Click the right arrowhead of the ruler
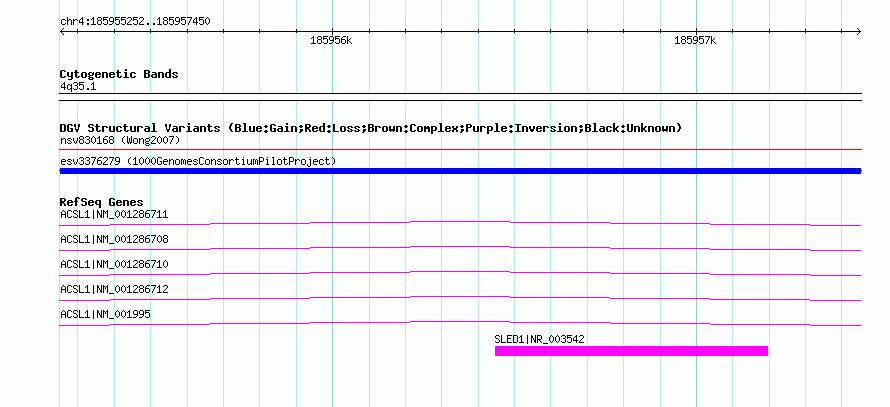The width and height of the screenshot is (890, 407). (x=859, y=32)
